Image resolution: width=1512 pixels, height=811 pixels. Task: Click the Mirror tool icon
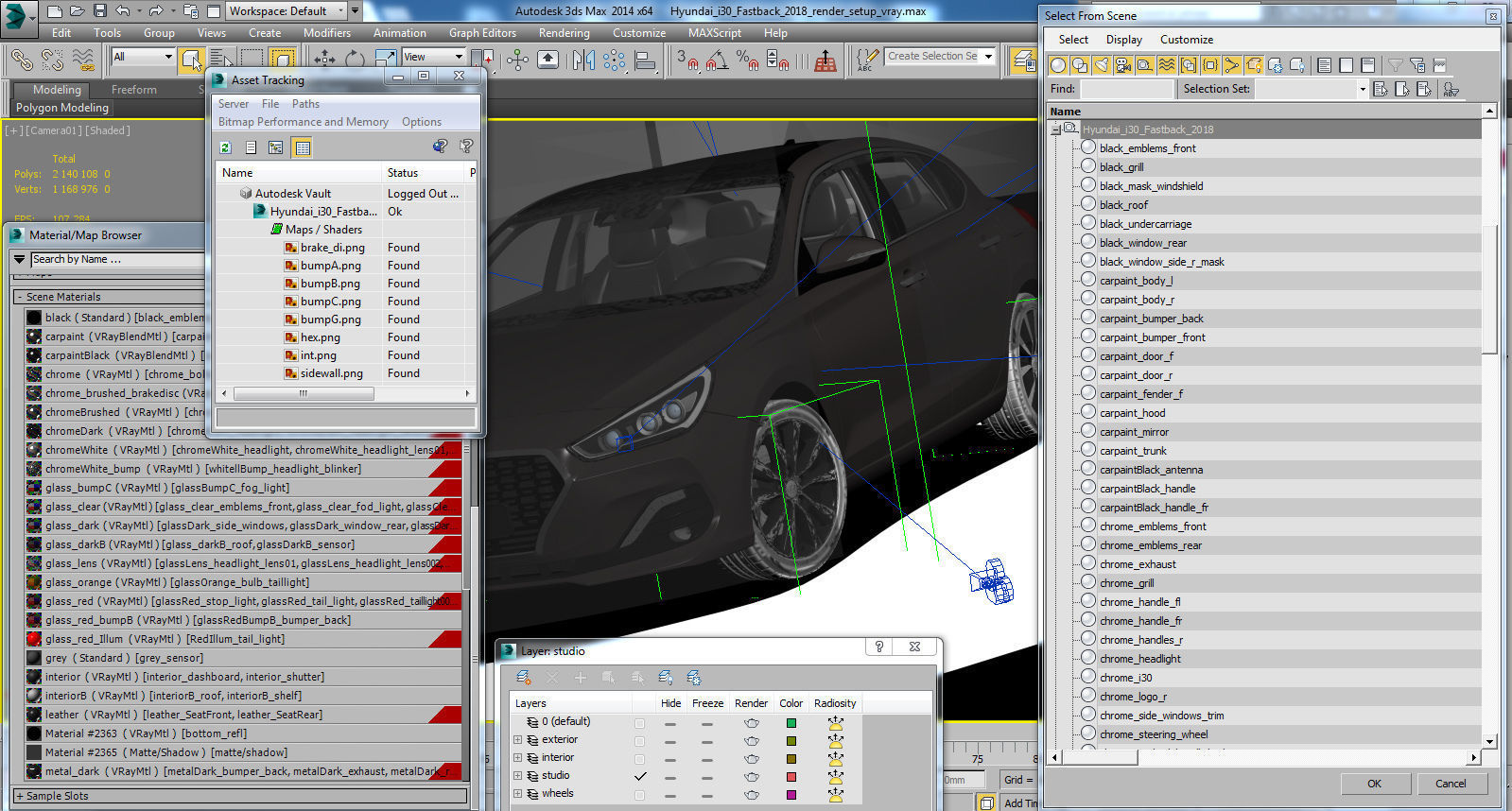click(x=583, y=60)
